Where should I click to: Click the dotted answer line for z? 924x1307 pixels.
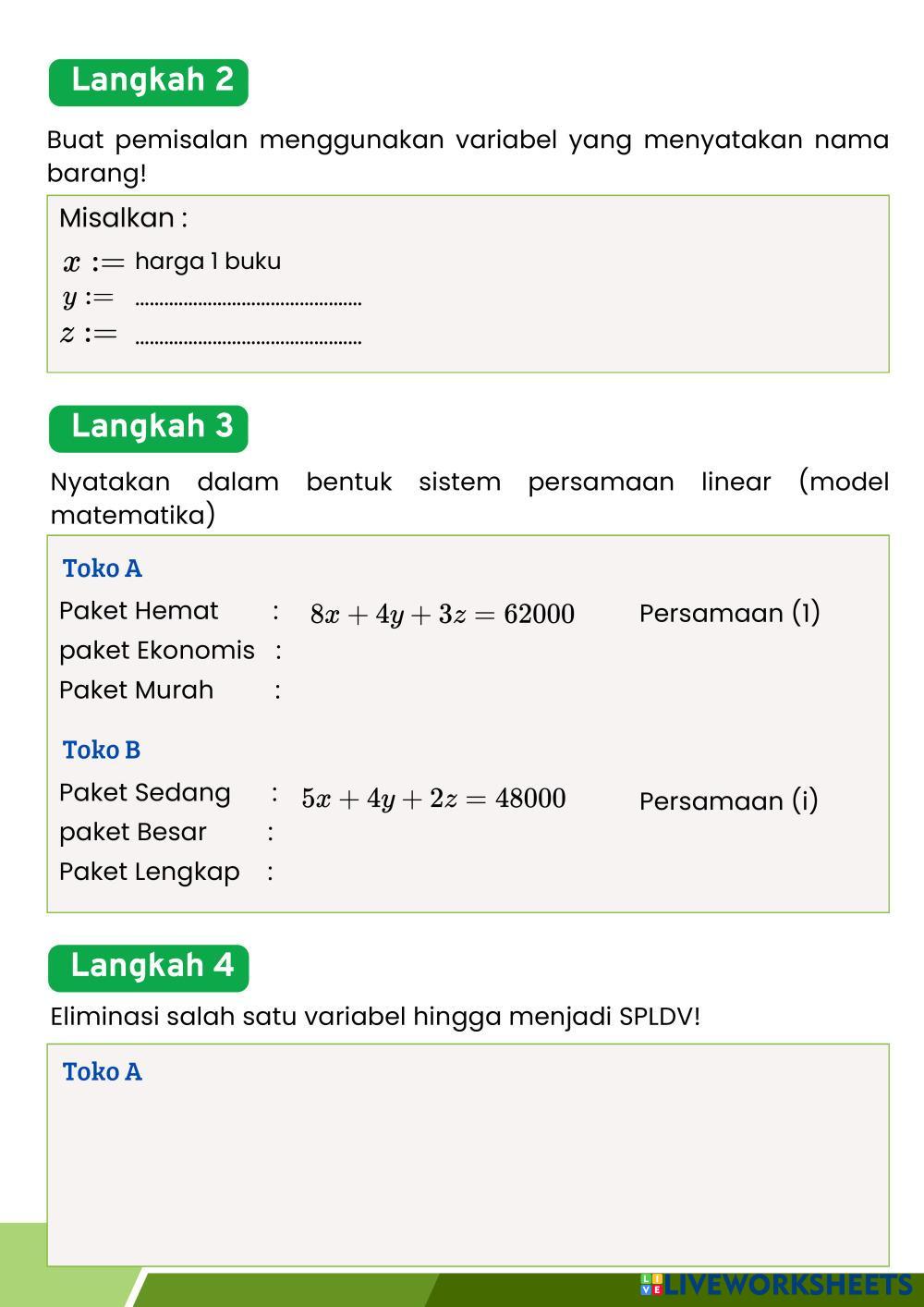248,336
